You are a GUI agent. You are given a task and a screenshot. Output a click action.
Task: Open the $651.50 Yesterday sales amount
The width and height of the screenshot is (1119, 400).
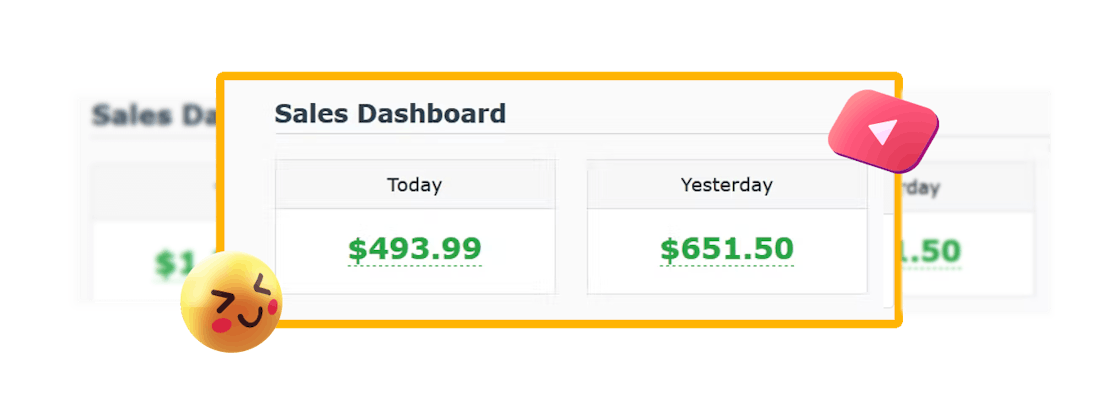(x=726, y=249)
